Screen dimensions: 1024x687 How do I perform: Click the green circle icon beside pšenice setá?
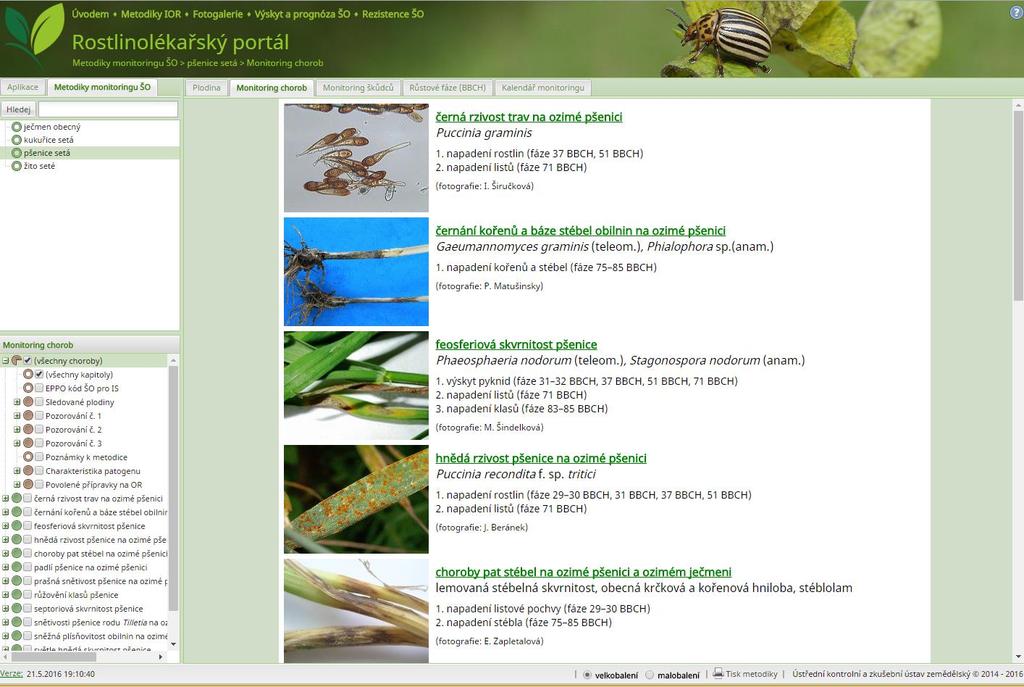pyautogui.click(x=17, y=153)
